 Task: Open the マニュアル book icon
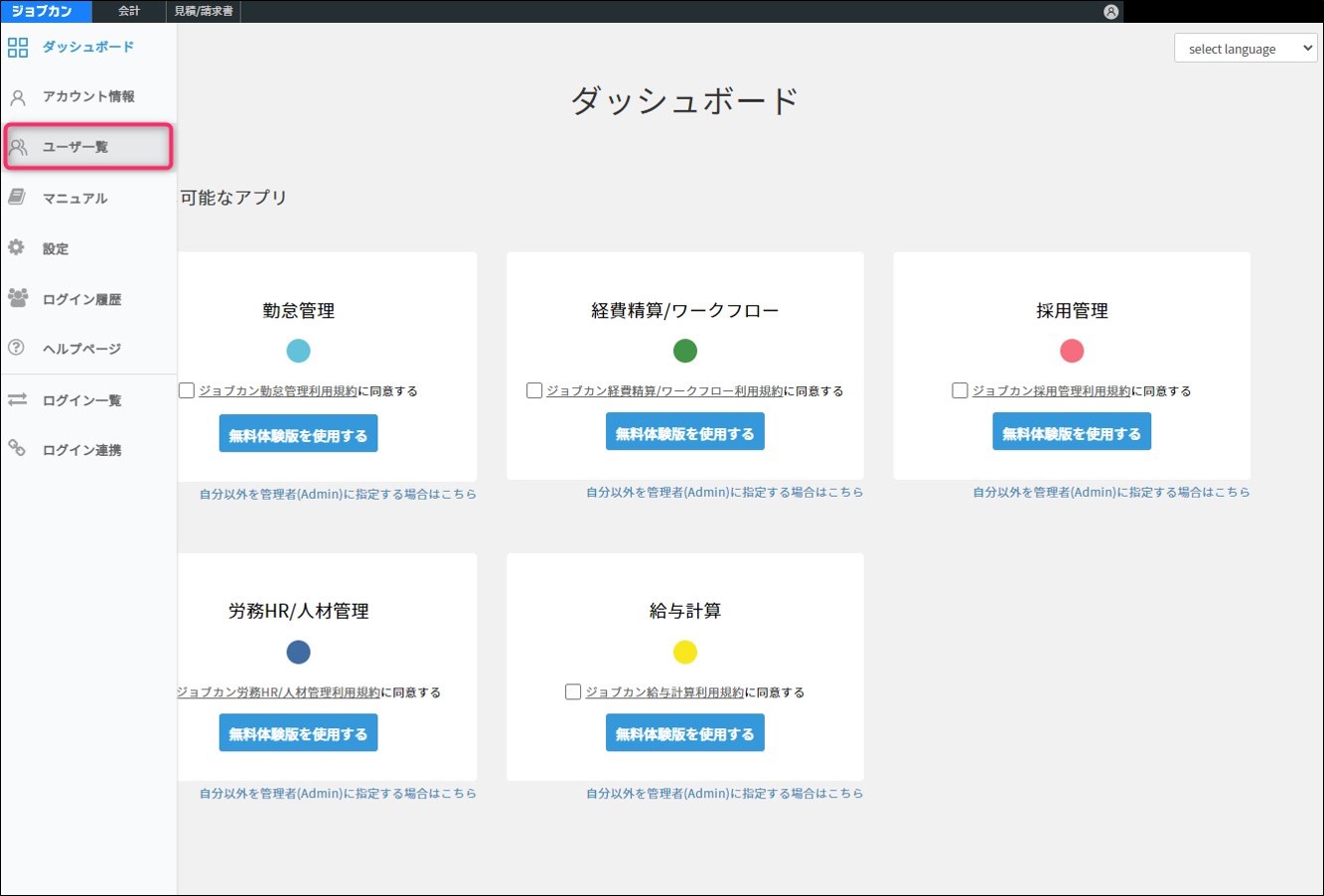(x=17, y=198)
